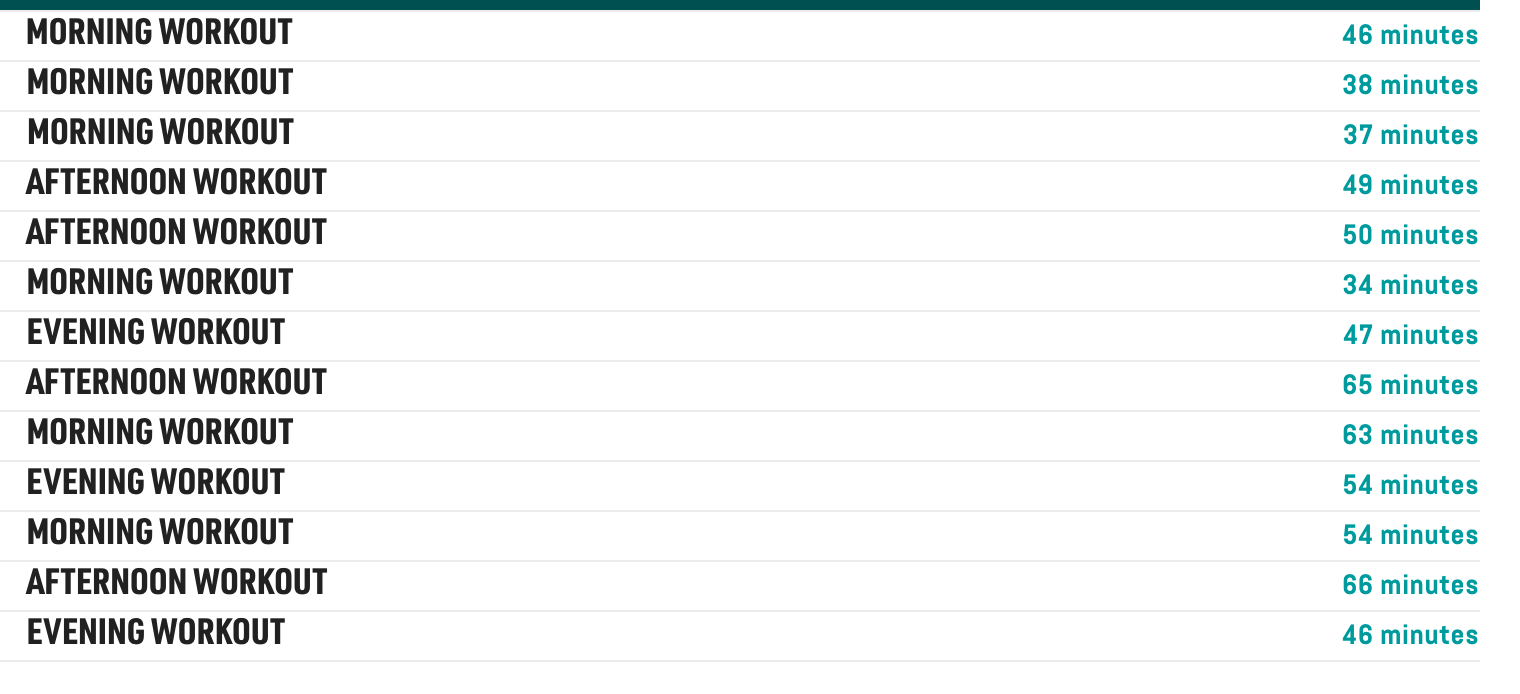Open the Afternoon Workout title with 65 minutes
Viewport: 1520px width, 694px height.
176,383
